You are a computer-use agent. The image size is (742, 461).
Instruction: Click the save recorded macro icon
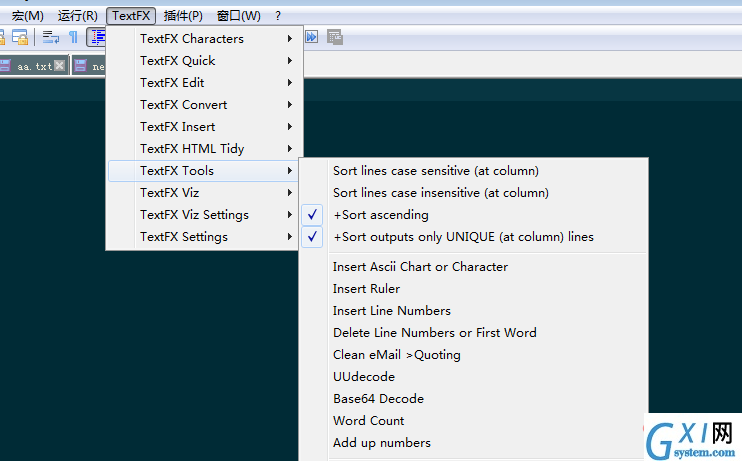[x=335, y=37]
